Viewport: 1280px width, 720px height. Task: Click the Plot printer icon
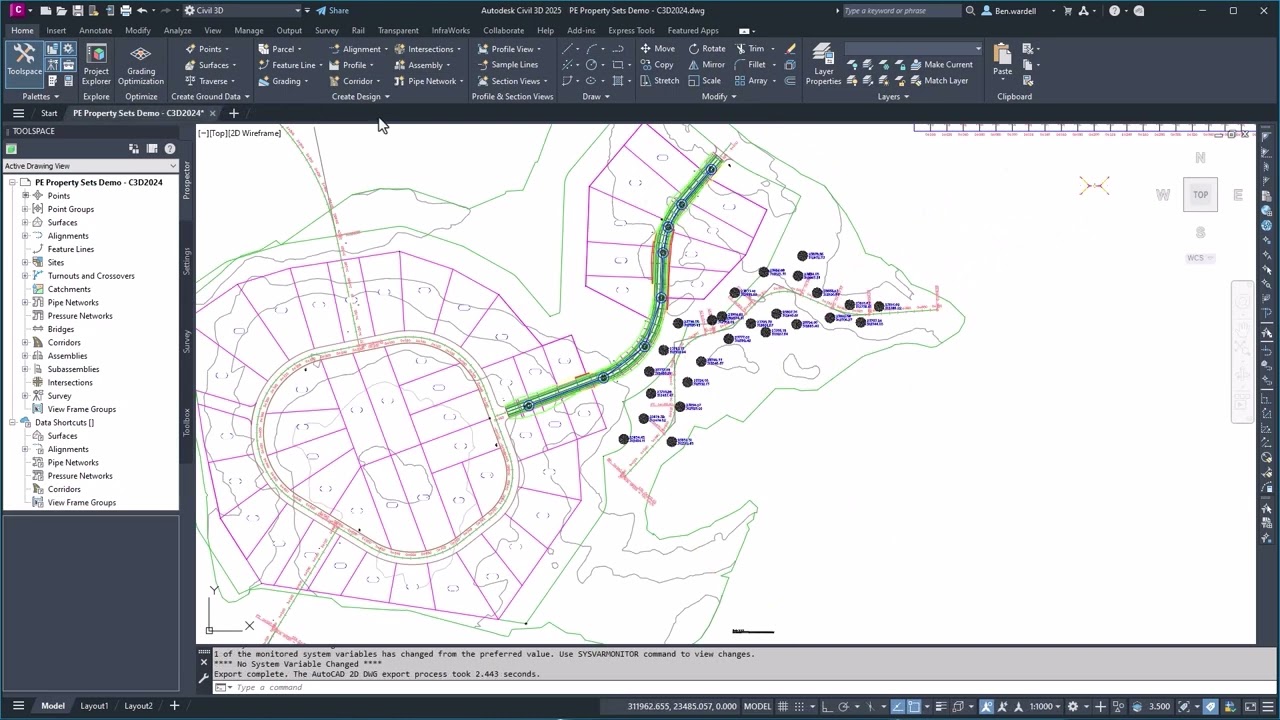125,11
